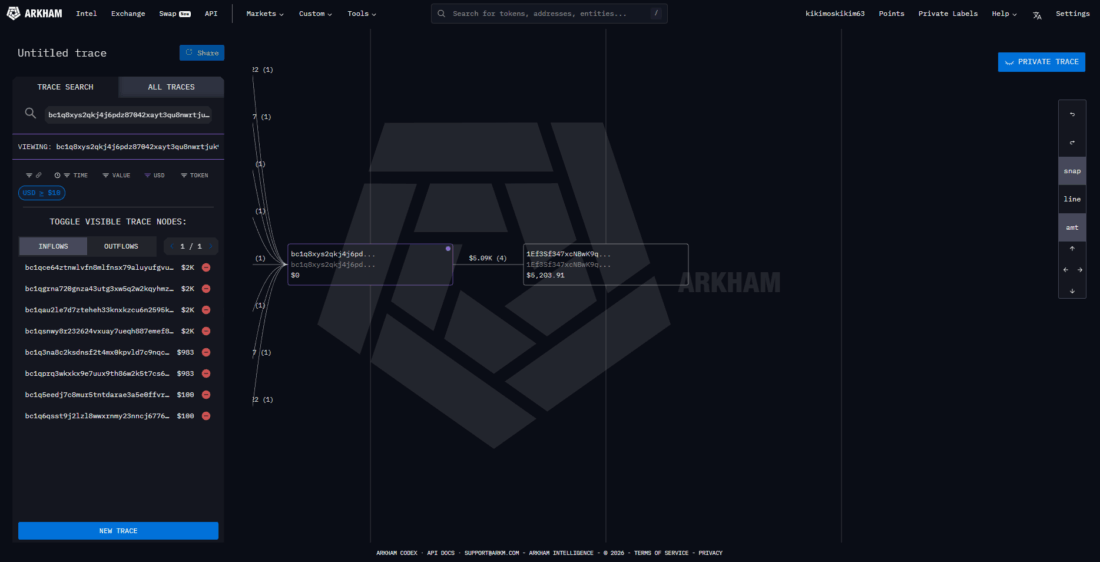The height and width of the screenshot is (562, 1100).
Task: Open Settings
Action: pyautogui.click(x=1073, y=13)
